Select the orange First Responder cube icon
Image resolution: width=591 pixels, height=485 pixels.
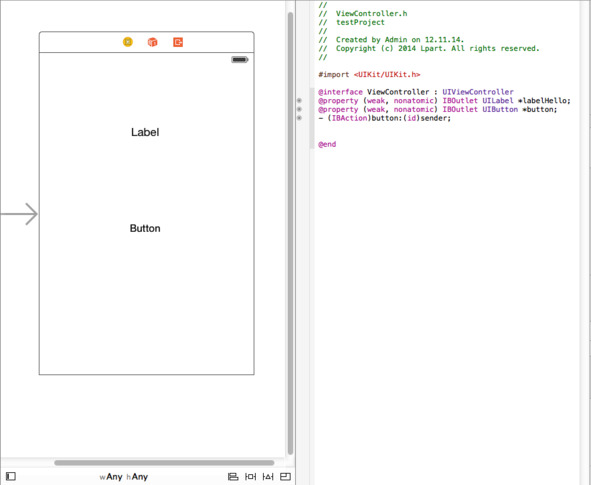click(x=152, y=42)
